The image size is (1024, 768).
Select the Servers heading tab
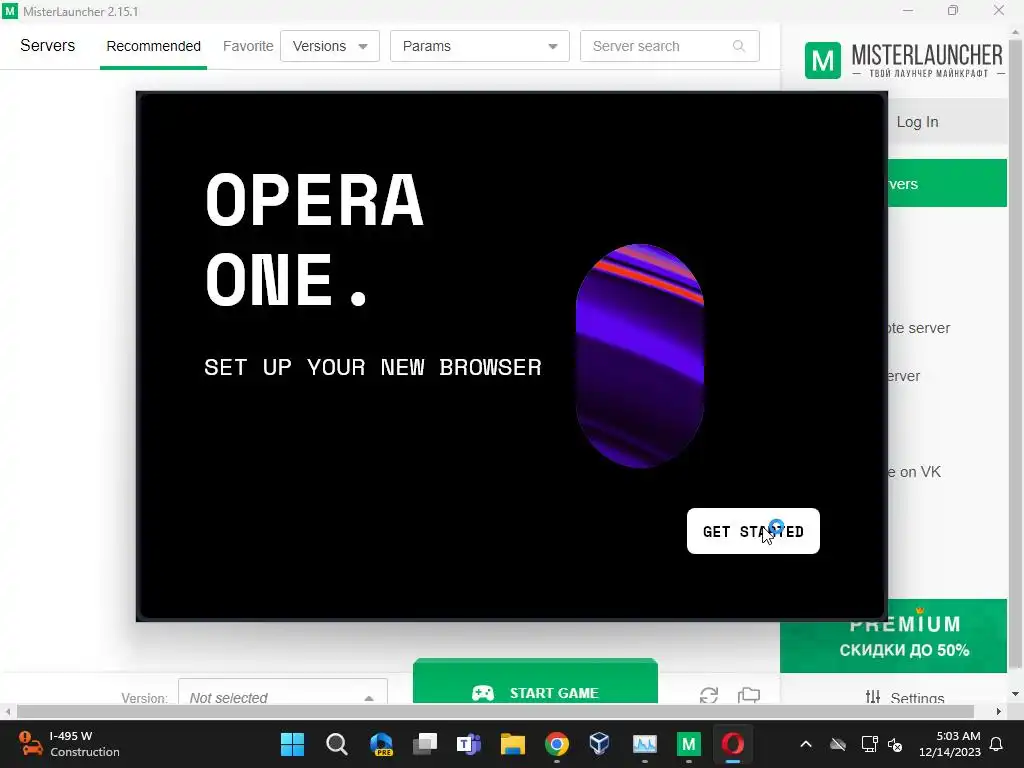tap(48, 46)
